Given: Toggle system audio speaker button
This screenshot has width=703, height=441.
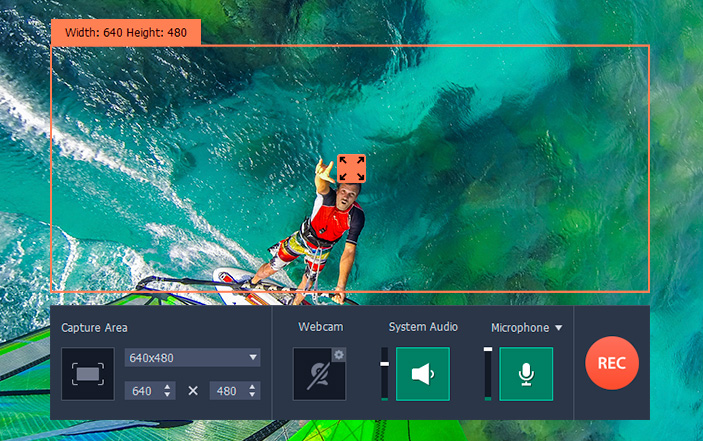Looking at the screenshot, I should [423, 374].
